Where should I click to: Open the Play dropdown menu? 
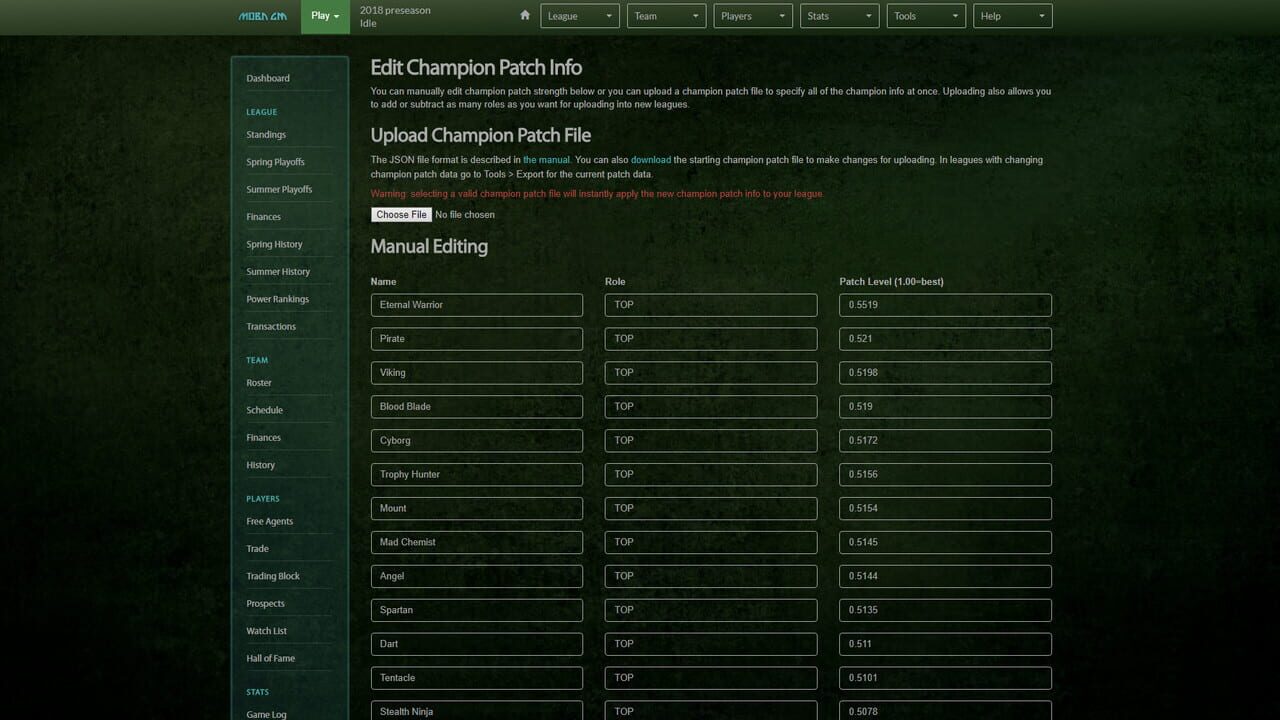pos(325,16)
